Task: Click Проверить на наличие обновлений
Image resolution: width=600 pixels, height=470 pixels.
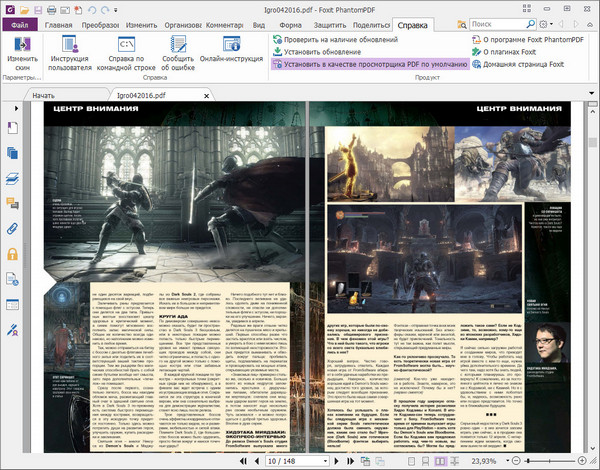Action: click(x=337, y=39)
